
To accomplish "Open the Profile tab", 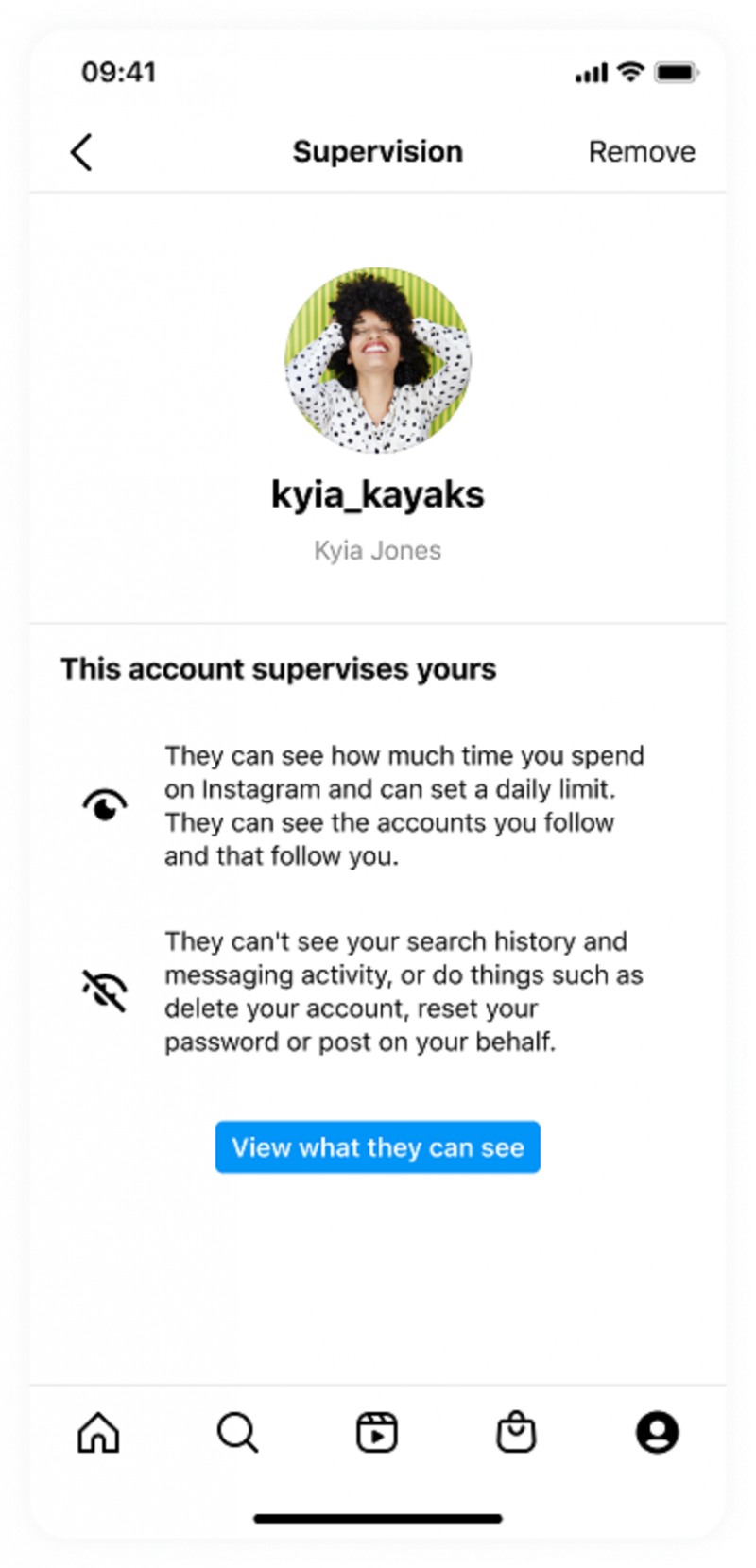I will 657,1432.
